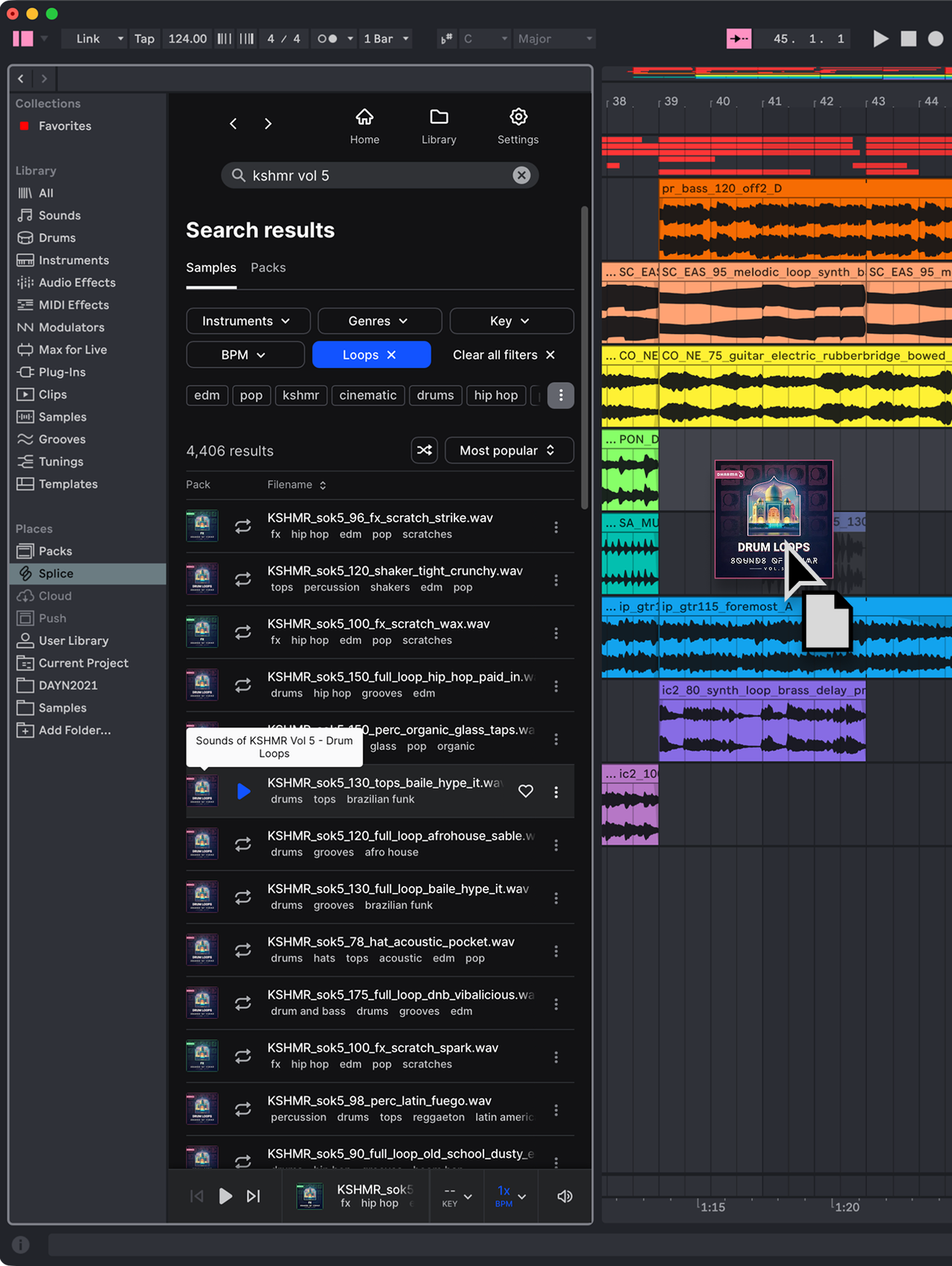Go to previous sample in the preview player
This screenshot has width=952, height=1266.
[197, 1196]
